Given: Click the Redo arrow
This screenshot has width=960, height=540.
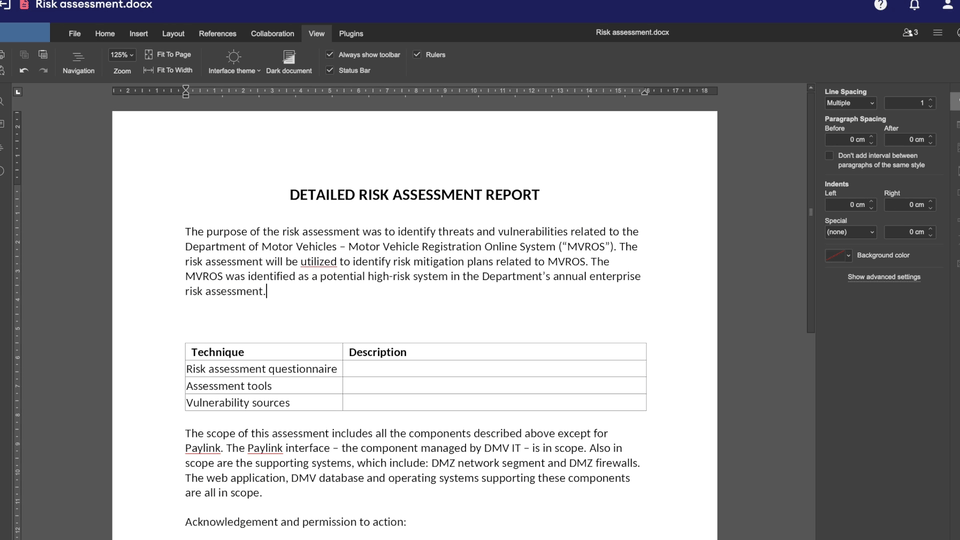Looking at the screenshot, I should click(x=43, y=71).
